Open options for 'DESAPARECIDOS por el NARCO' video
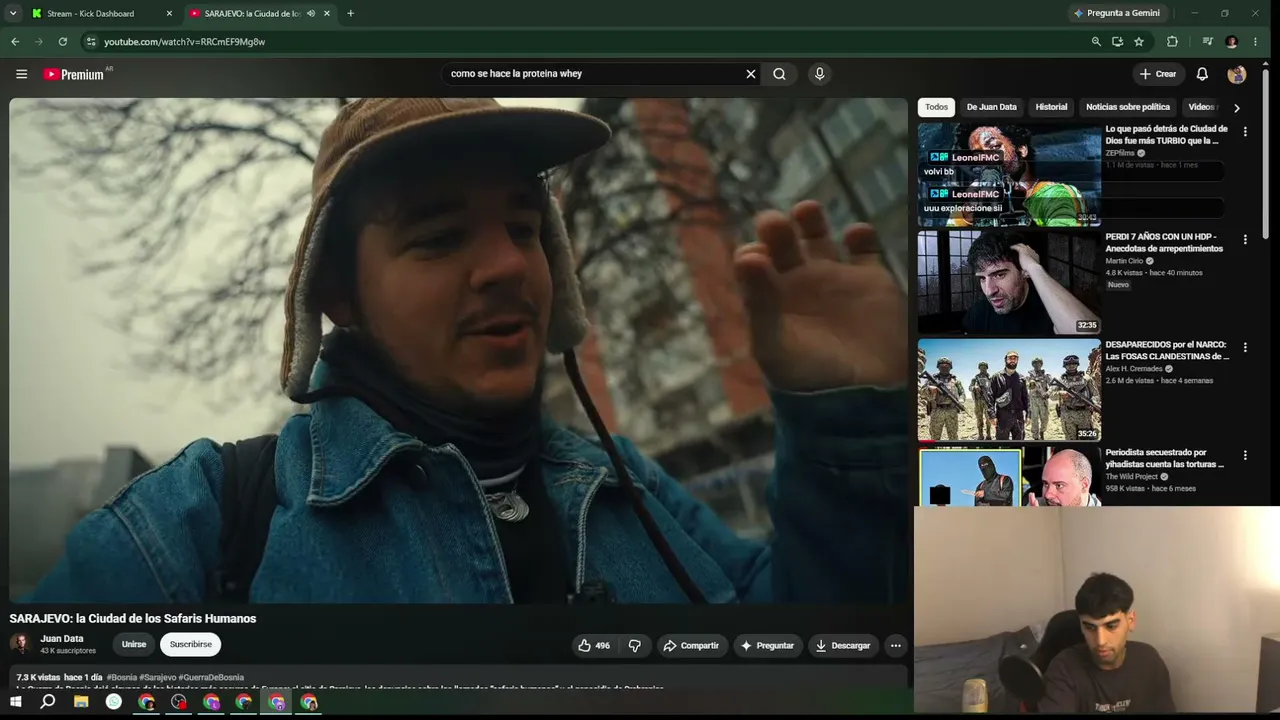This screenshot has width=1280, height=720. point(1245,348)
